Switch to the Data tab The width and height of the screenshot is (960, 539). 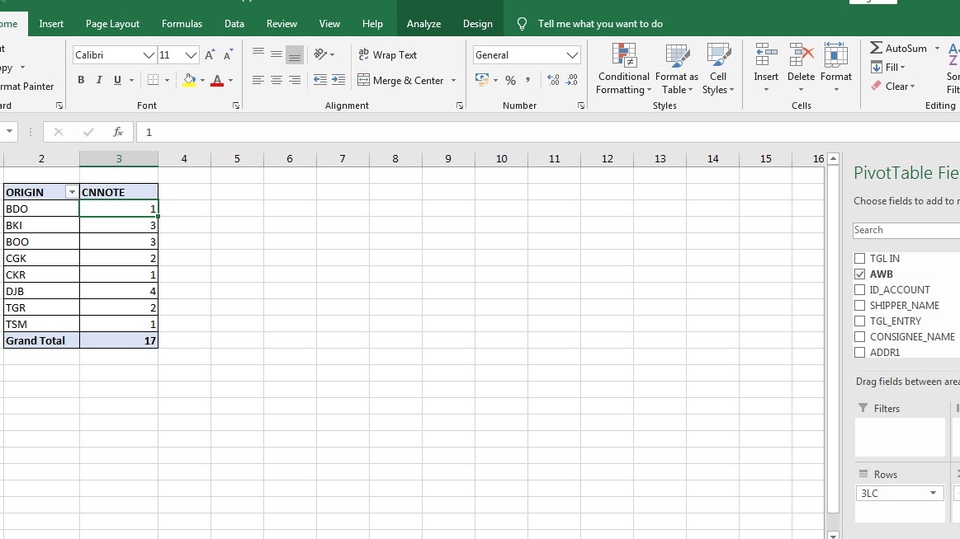(x=234, y=24)
